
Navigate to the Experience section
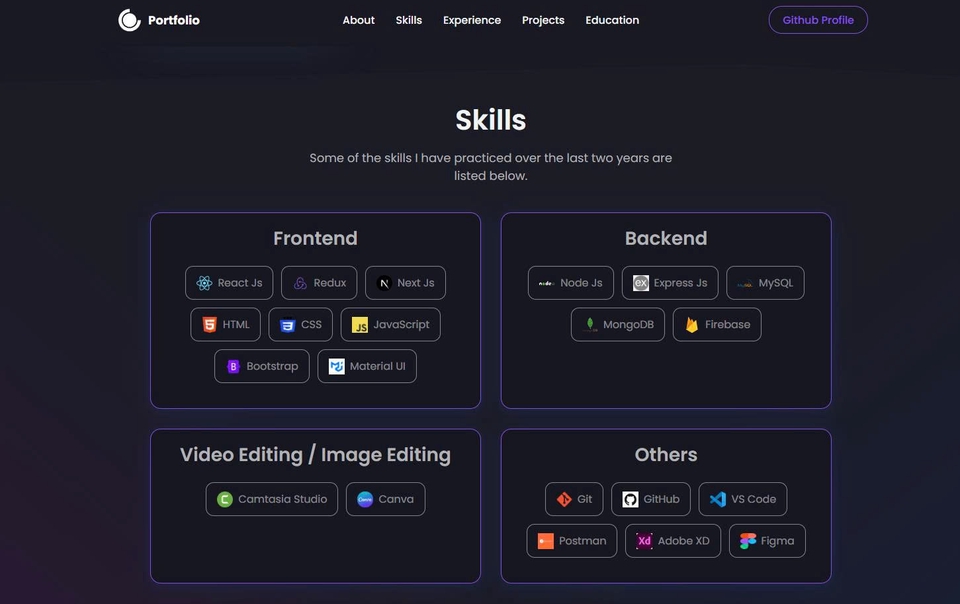[472, 20]
